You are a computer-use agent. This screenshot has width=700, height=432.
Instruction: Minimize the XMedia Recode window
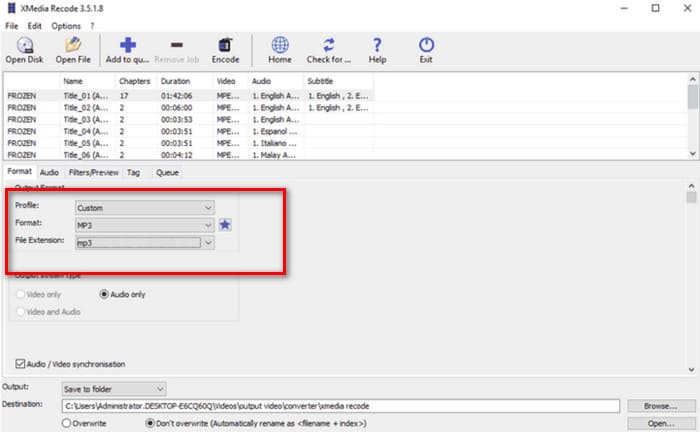624,8
